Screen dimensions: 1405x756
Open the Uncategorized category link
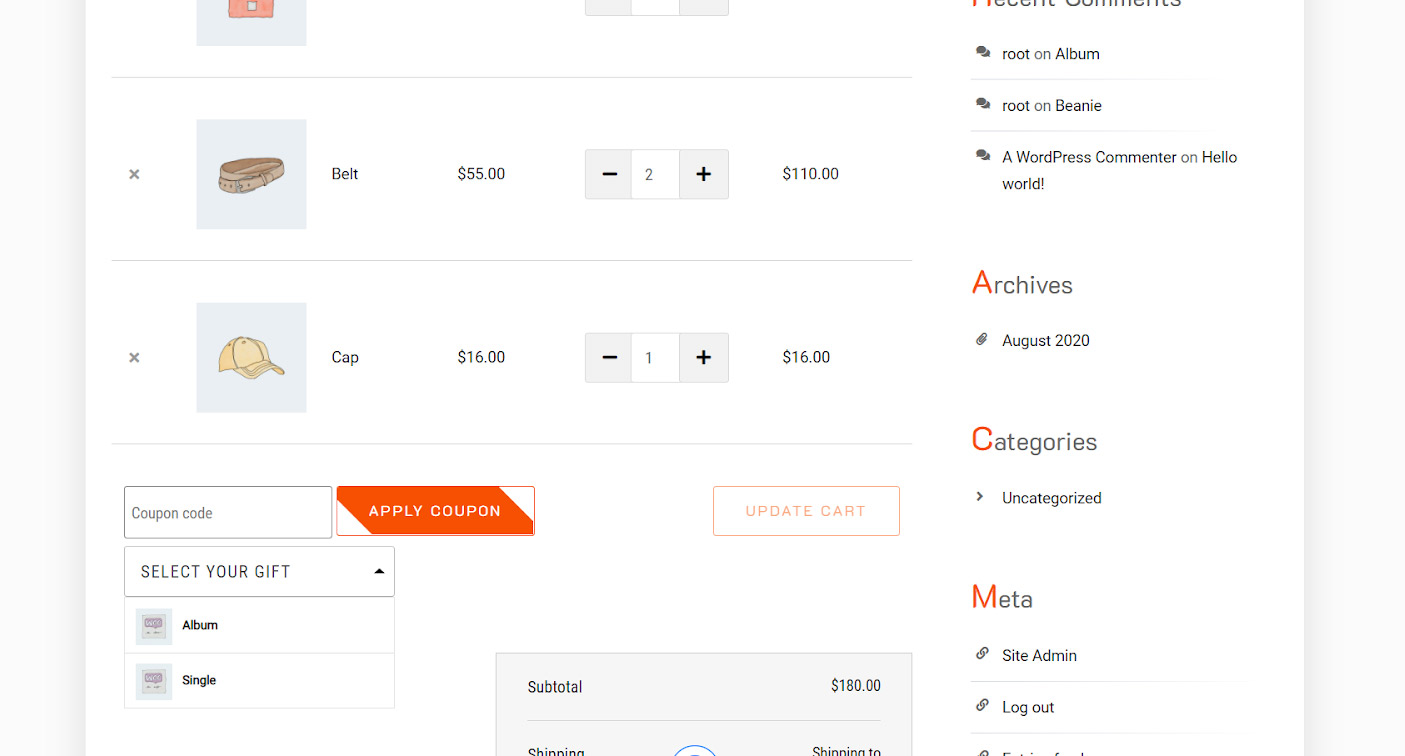click(x=1051, y=498)
